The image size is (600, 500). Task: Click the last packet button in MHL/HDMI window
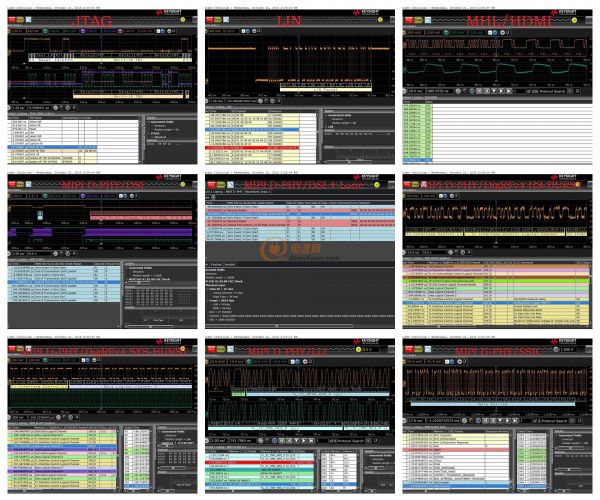(509, 91)
